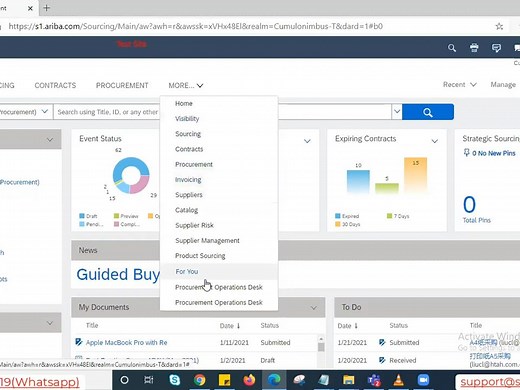The width and height of the screenshot is (520, 390).
Task: Open search options arrow beside blue button
Action: tap(397, 112)
